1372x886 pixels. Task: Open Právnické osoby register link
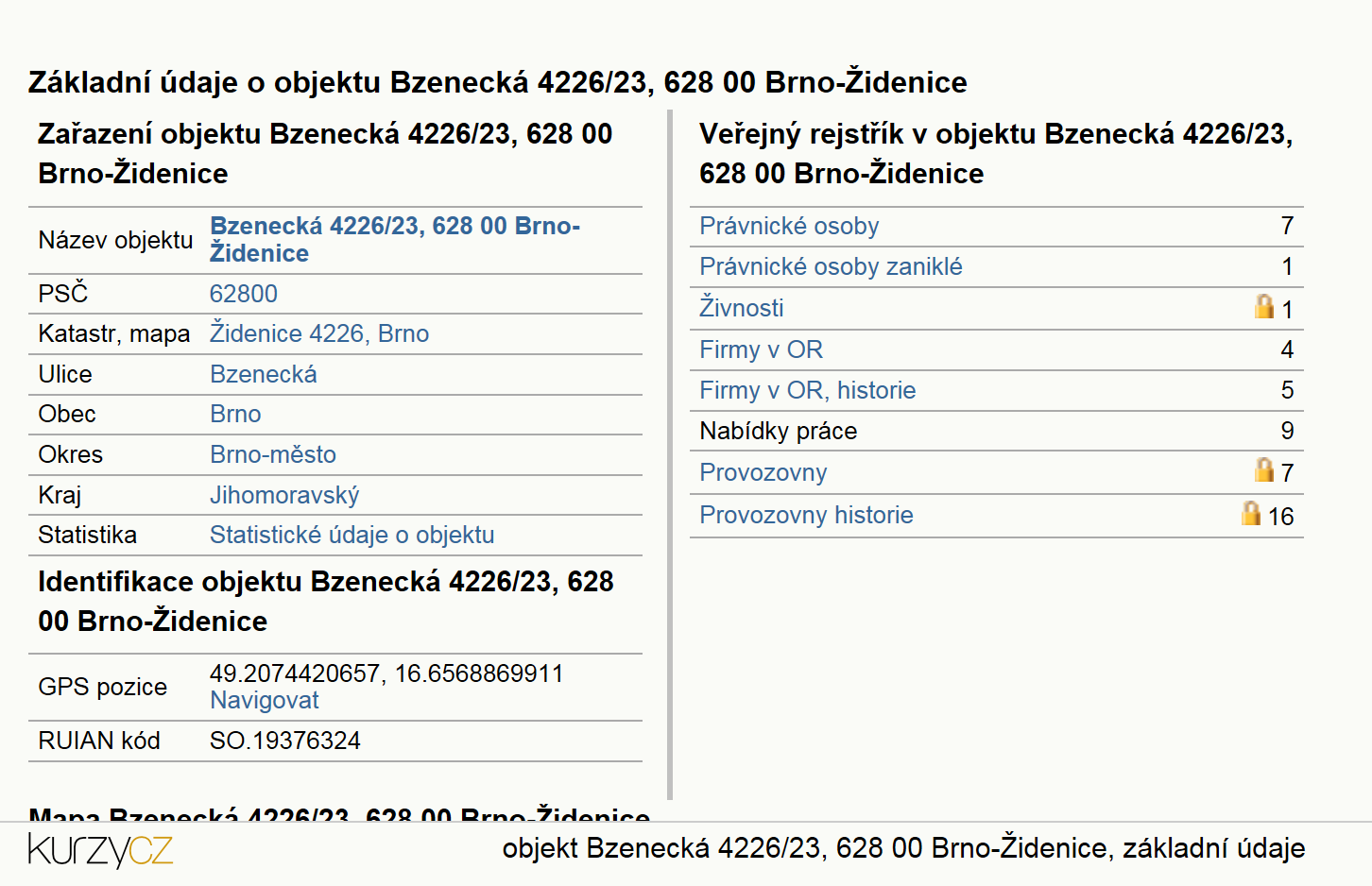coord(789,226)
